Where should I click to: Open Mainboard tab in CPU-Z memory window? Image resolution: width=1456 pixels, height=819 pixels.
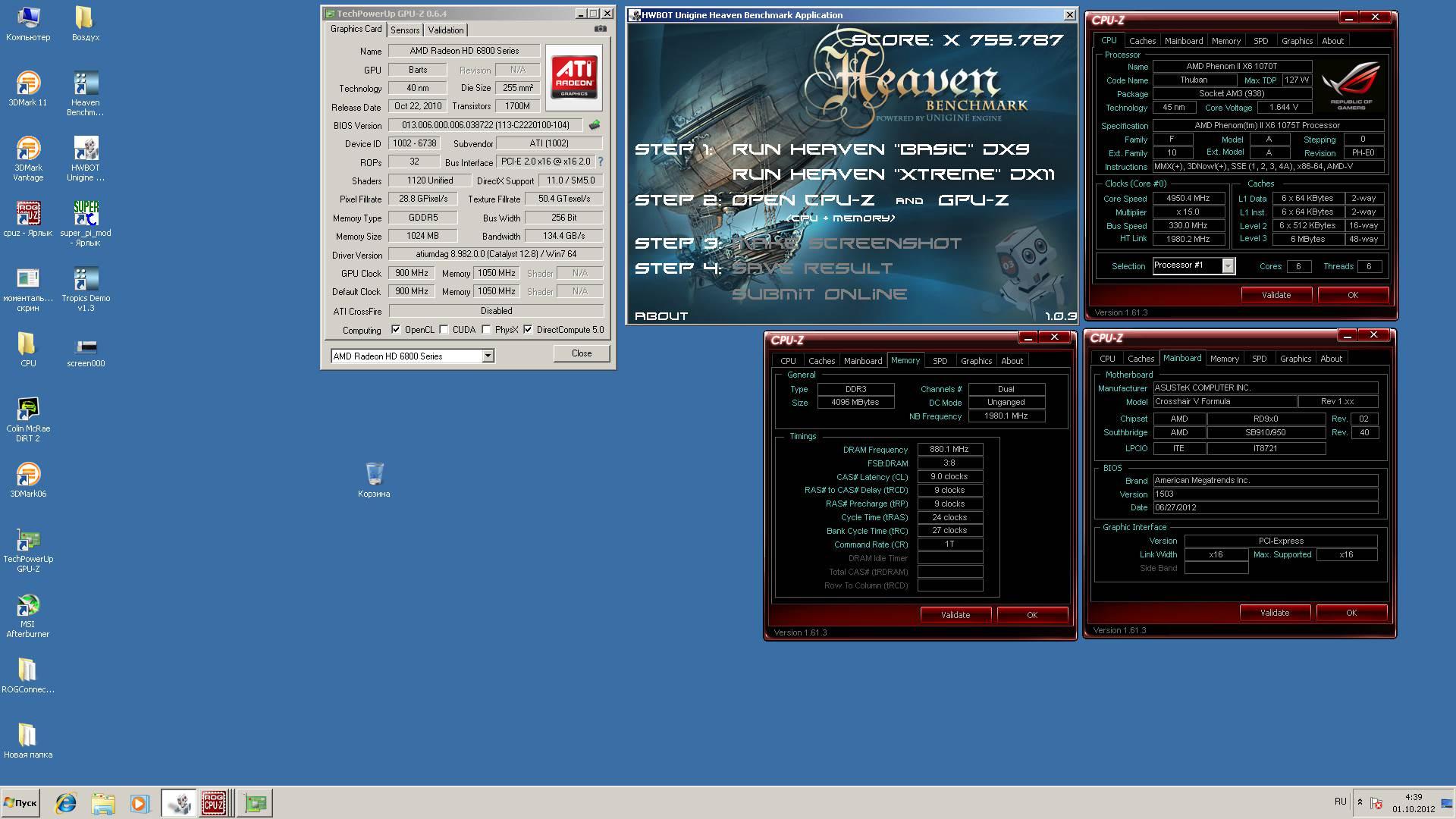[x=863, y=361]
